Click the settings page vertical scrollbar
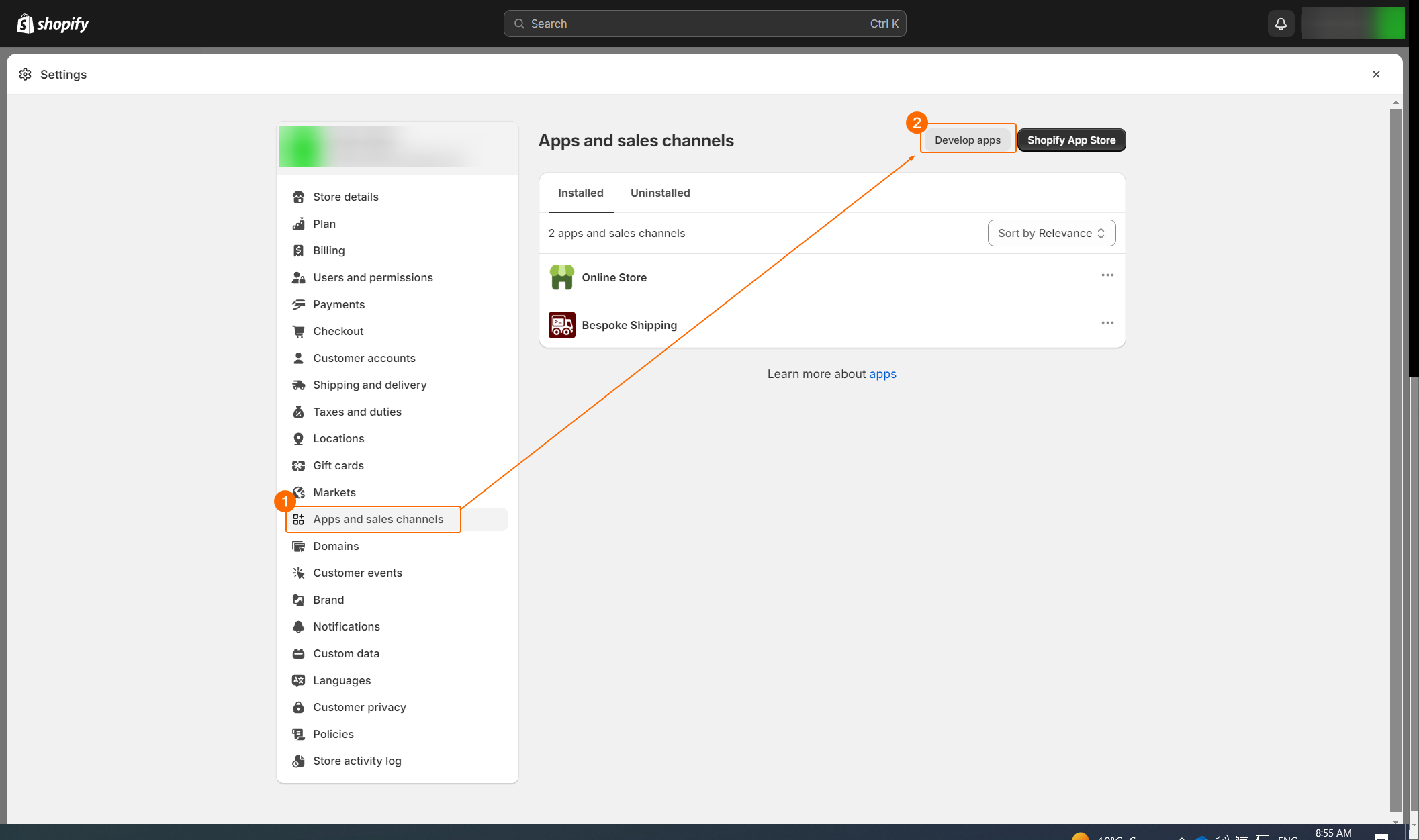The height and width of the screenshot is (840, 1419). pyautogui.click(x=1395, y=457)
